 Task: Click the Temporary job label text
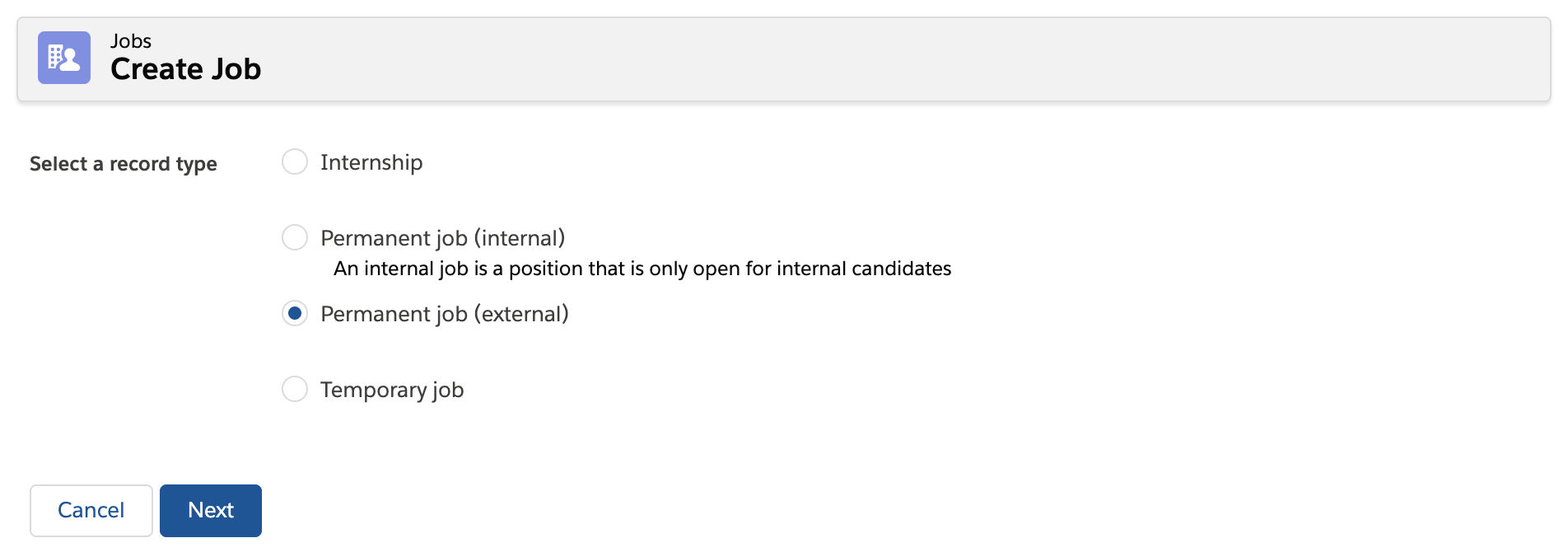click(x=392, y=390)
